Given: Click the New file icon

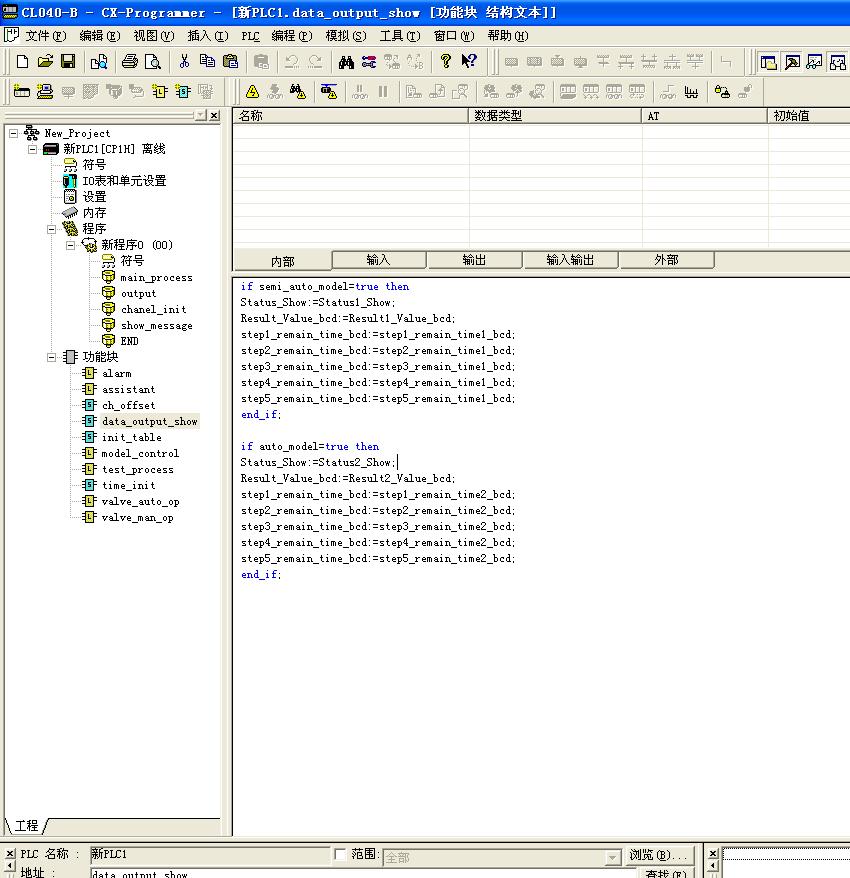Looking at the screenshot, I should click(22, 62).
